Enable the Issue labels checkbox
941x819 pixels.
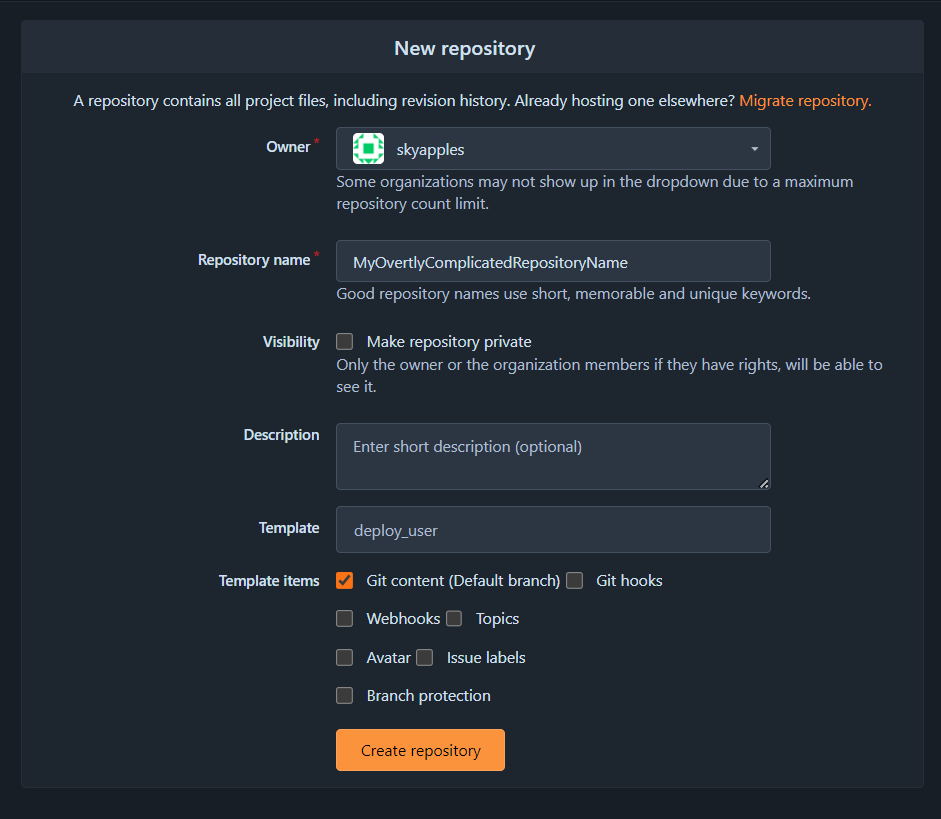click(x=424, y=658)
